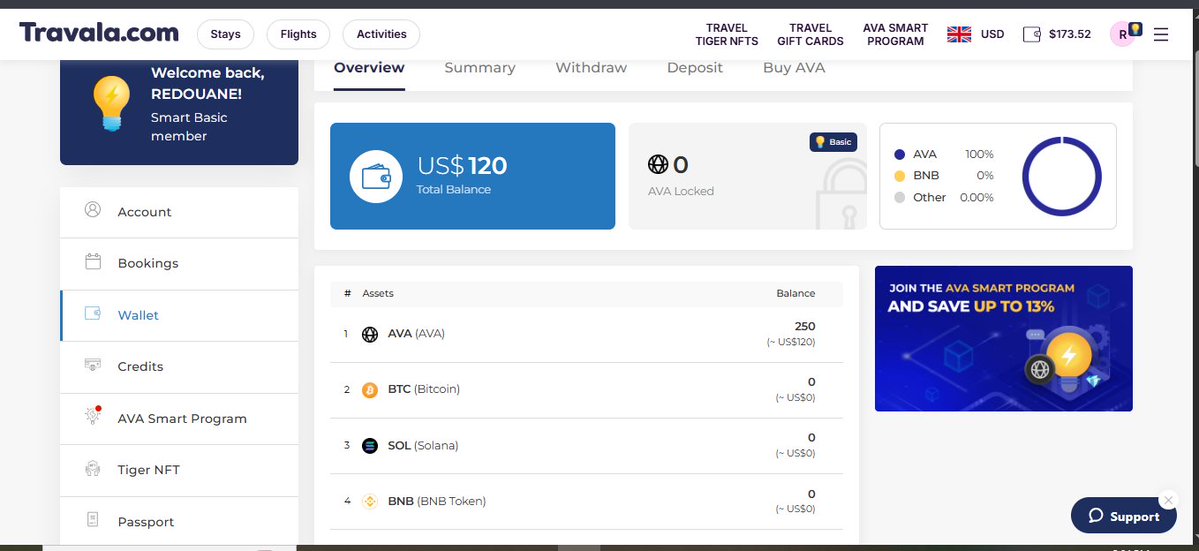The height and width of the screenshot is (551, 1199).
Task: Click the Solana coin icon
Action: point(370,446)
